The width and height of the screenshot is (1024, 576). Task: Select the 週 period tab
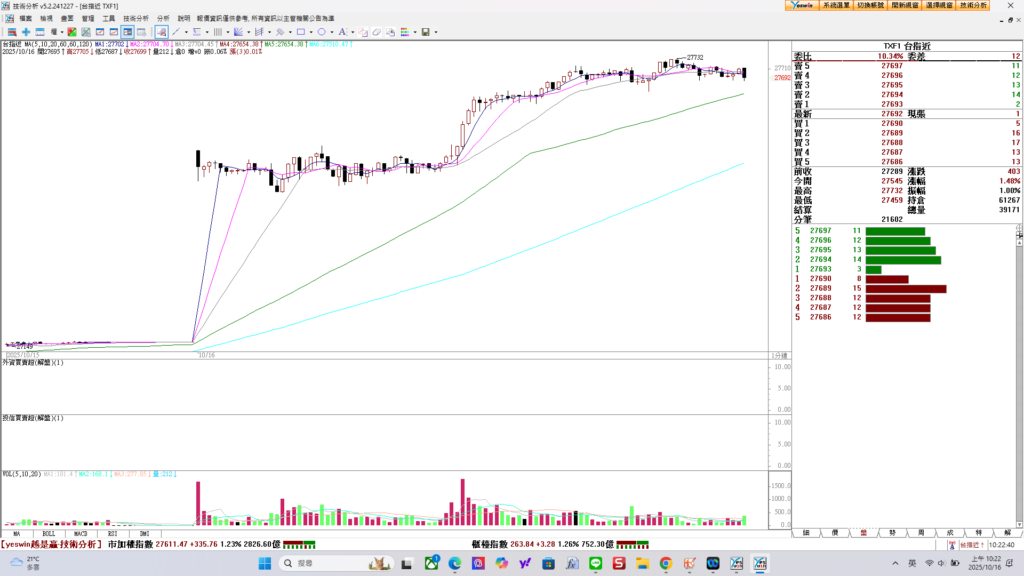(920, 533)
